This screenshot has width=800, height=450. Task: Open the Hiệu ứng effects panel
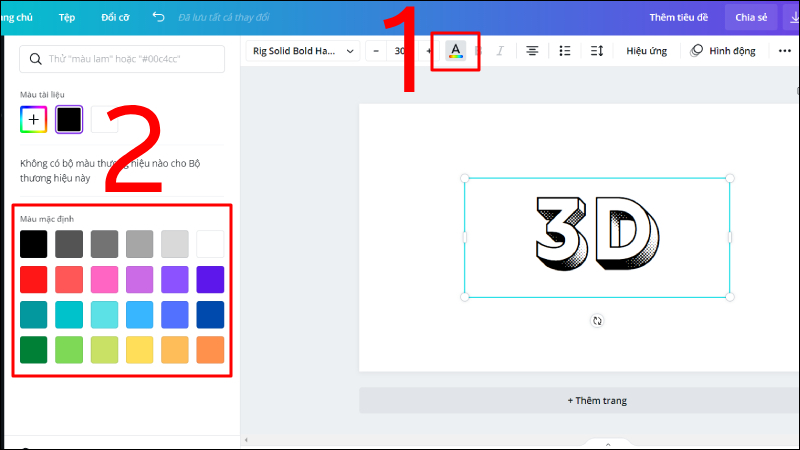coord(646,51)
